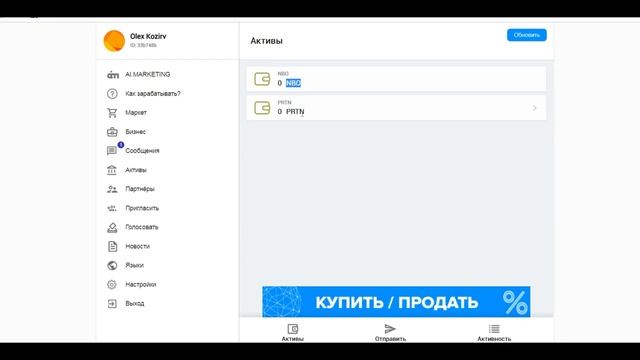The image size is (640, 360).
Task: Click the percent sign on the banner
Action: coord(515,302)
